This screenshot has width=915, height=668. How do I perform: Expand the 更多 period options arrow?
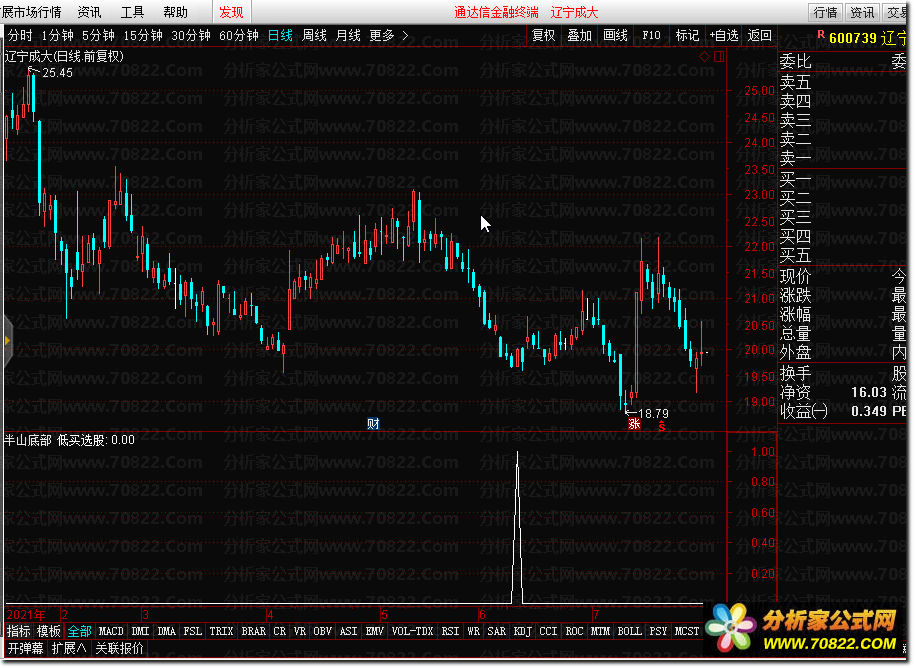pyautogui.click(x=405, y=36)
